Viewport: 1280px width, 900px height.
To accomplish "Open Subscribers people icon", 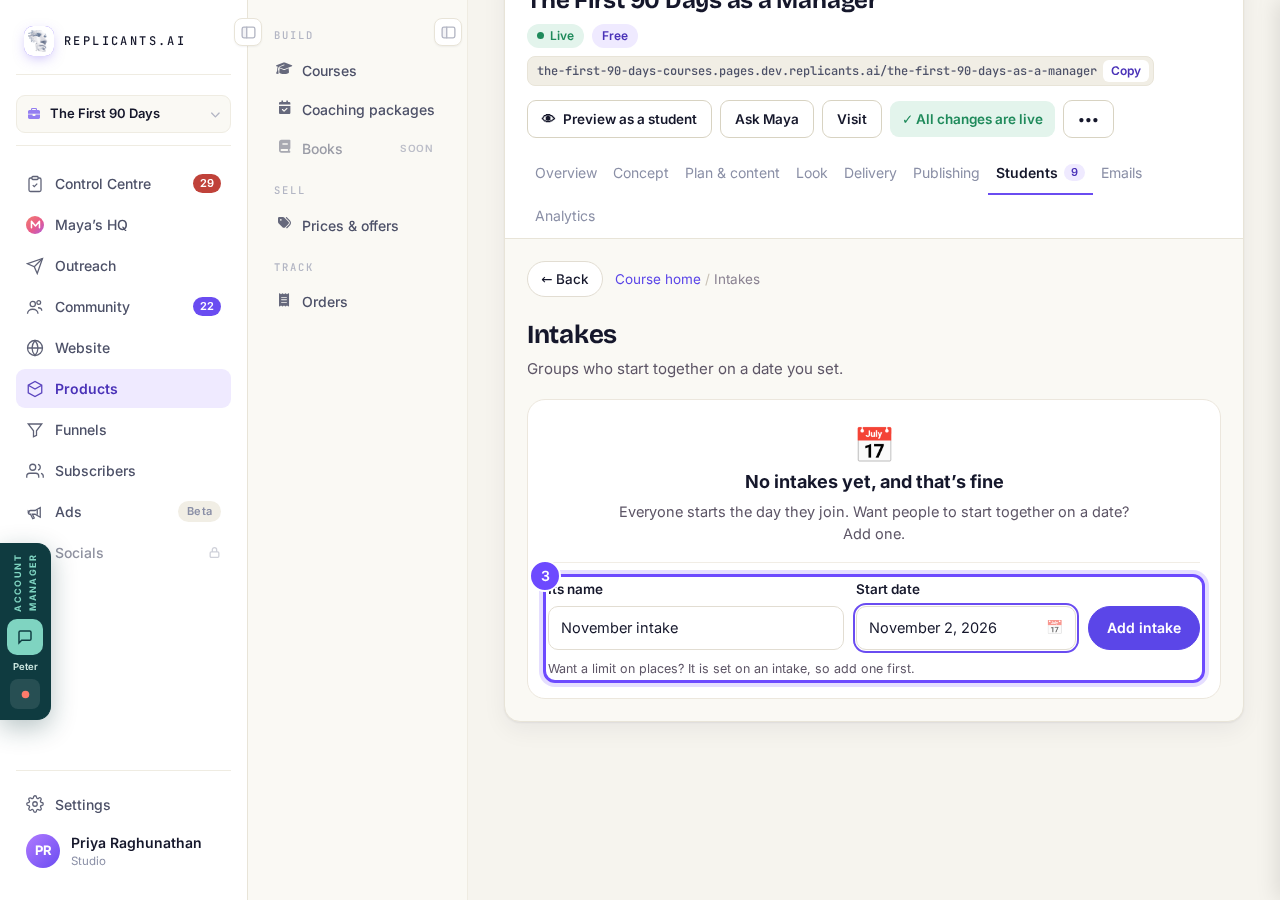I will (x=35, y=471).
